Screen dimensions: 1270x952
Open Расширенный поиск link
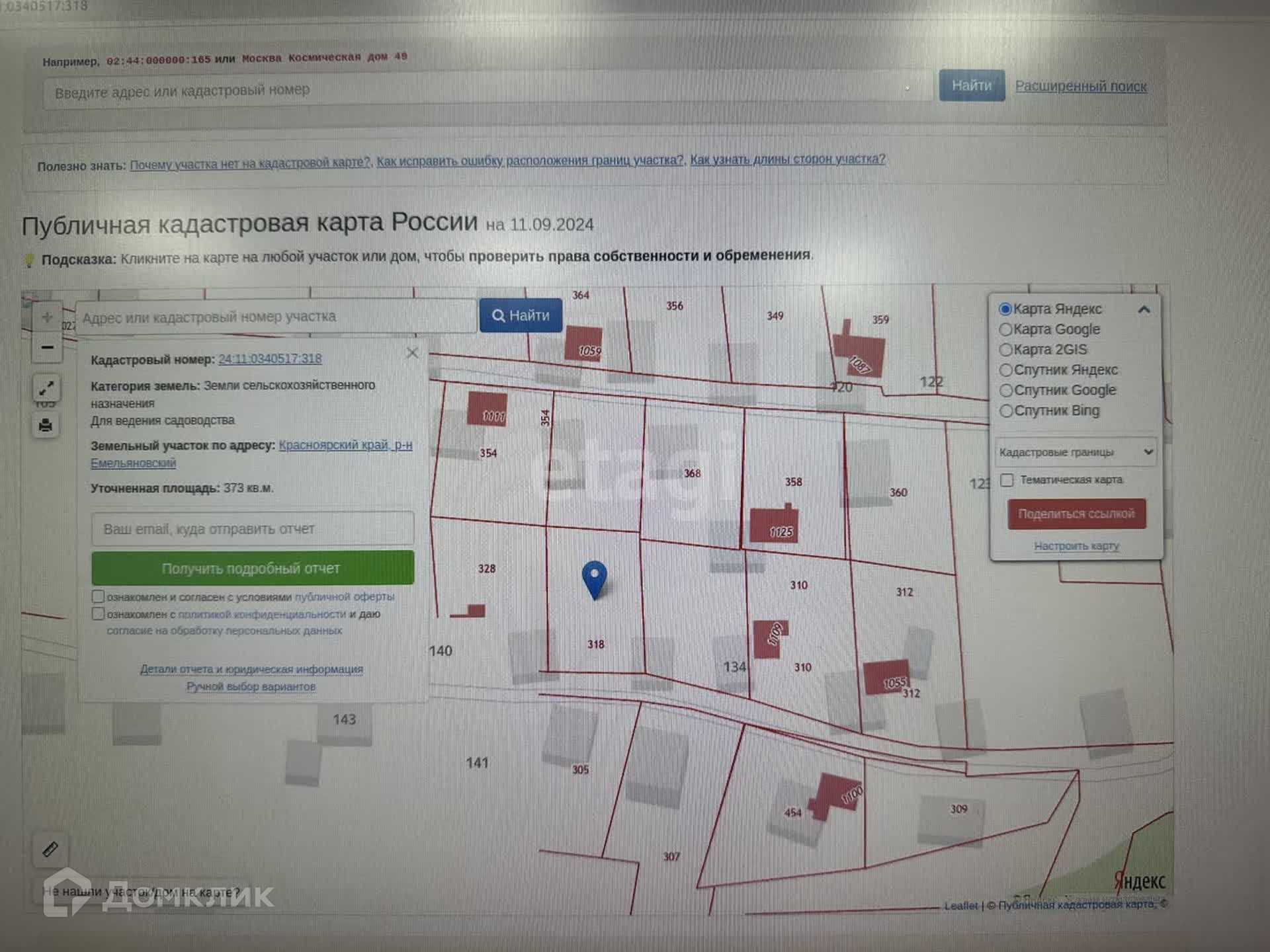(x=1080, y=86)
